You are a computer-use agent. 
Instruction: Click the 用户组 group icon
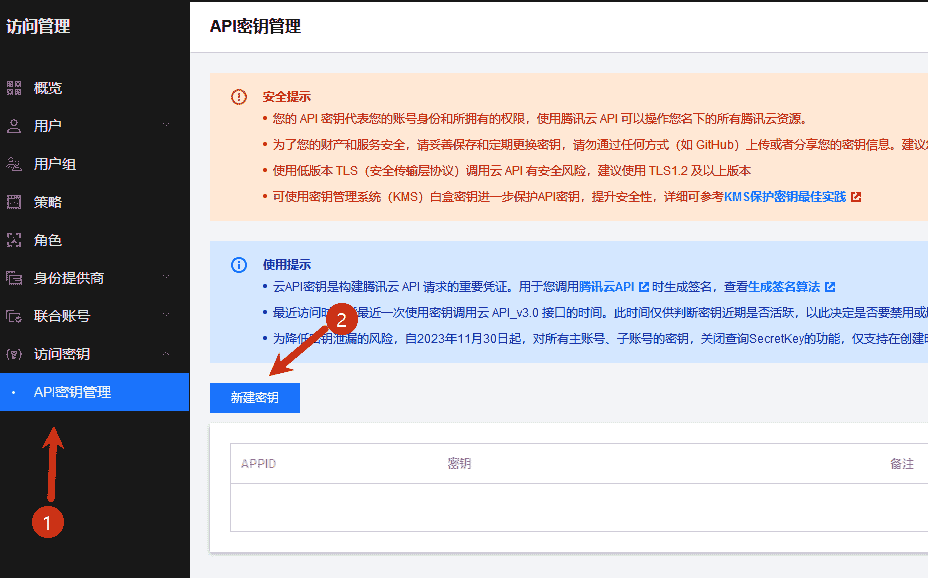pos(14,164)
